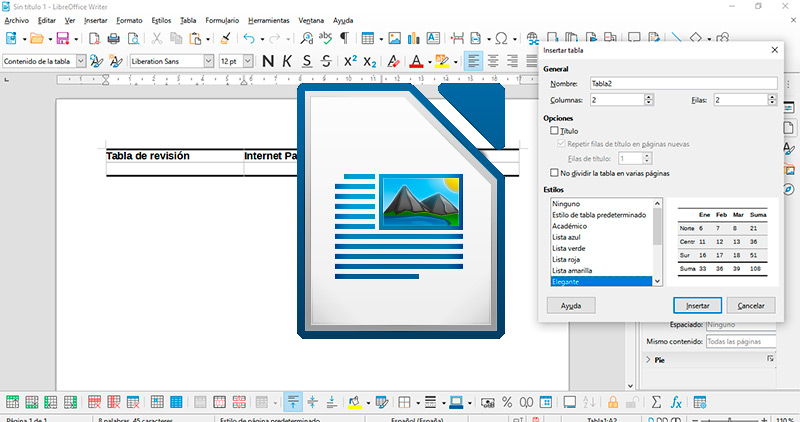
Task: Open table properties icon
Action: tap(700, 402)
